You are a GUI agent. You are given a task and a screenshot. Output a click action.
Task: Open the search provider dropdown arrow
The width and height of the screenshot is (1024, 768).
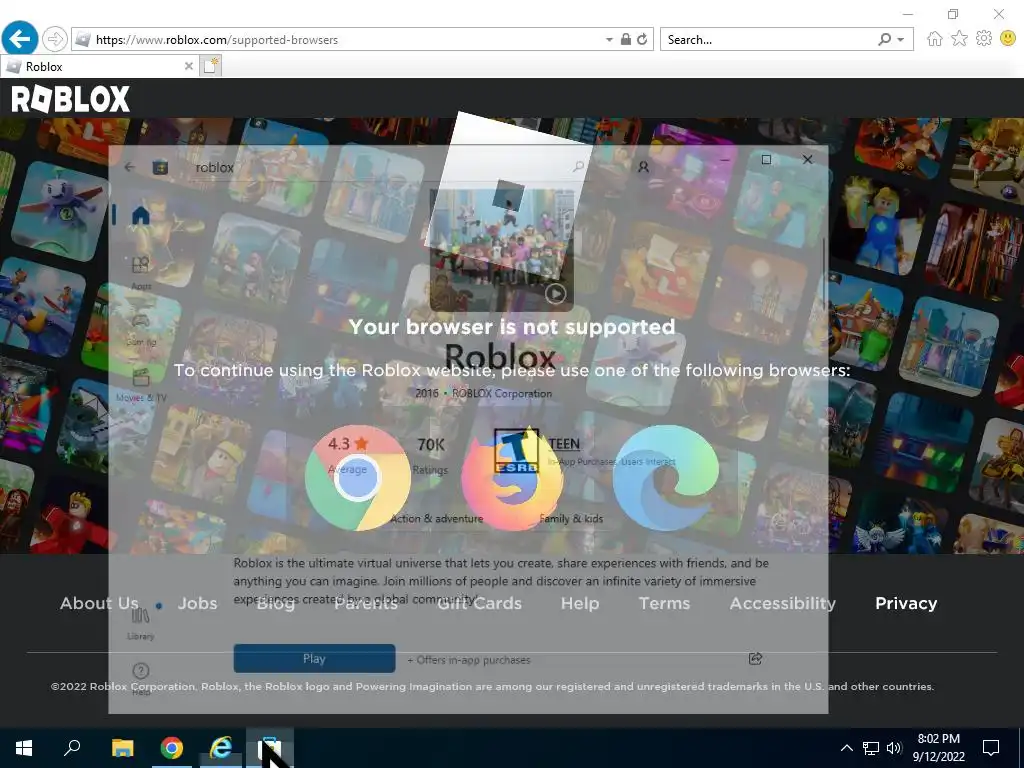901,40
